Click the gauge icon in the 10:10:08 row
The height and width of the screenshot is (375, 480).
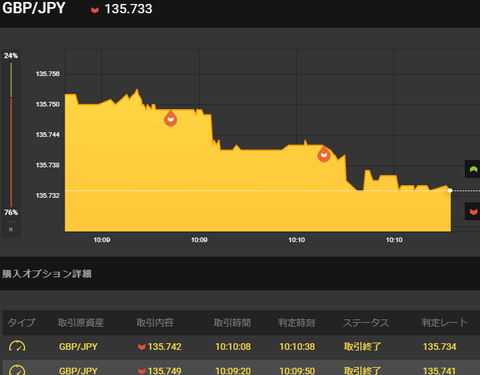coord(17,346)
